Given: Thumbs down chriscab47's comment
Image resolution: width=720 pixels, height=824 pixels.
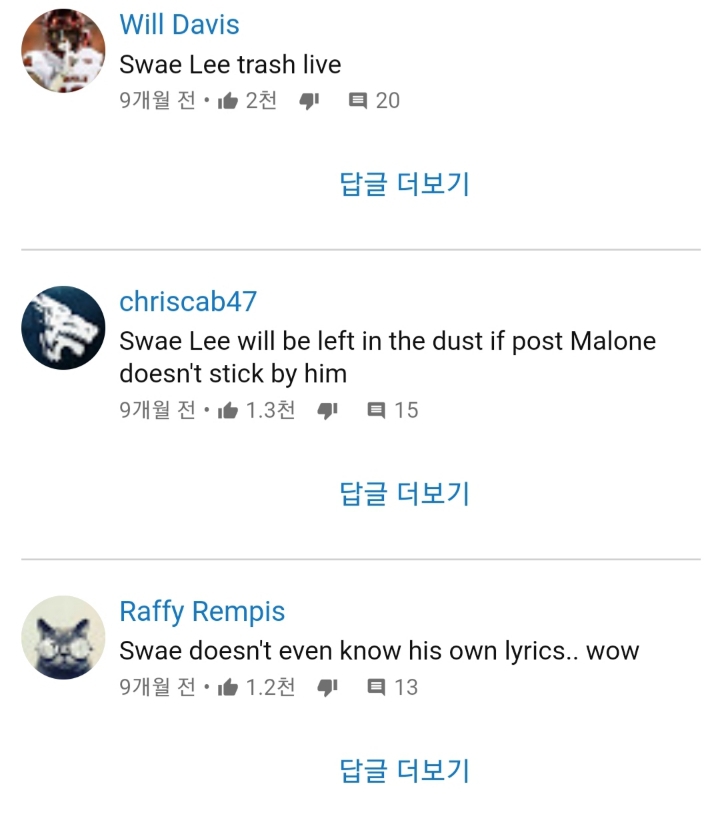Looking at the screenshot, I should tap(327, 410).
